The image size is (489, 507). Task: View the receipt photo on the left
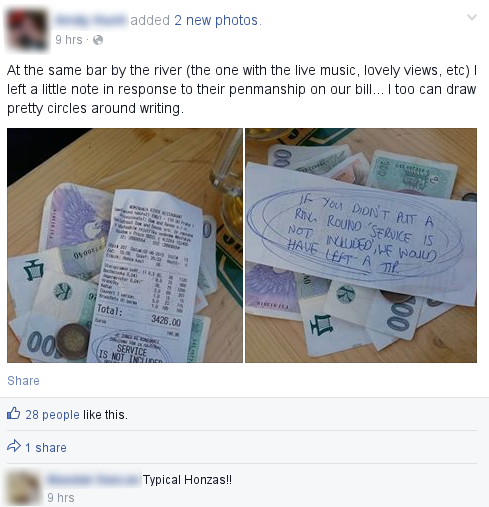125,245
